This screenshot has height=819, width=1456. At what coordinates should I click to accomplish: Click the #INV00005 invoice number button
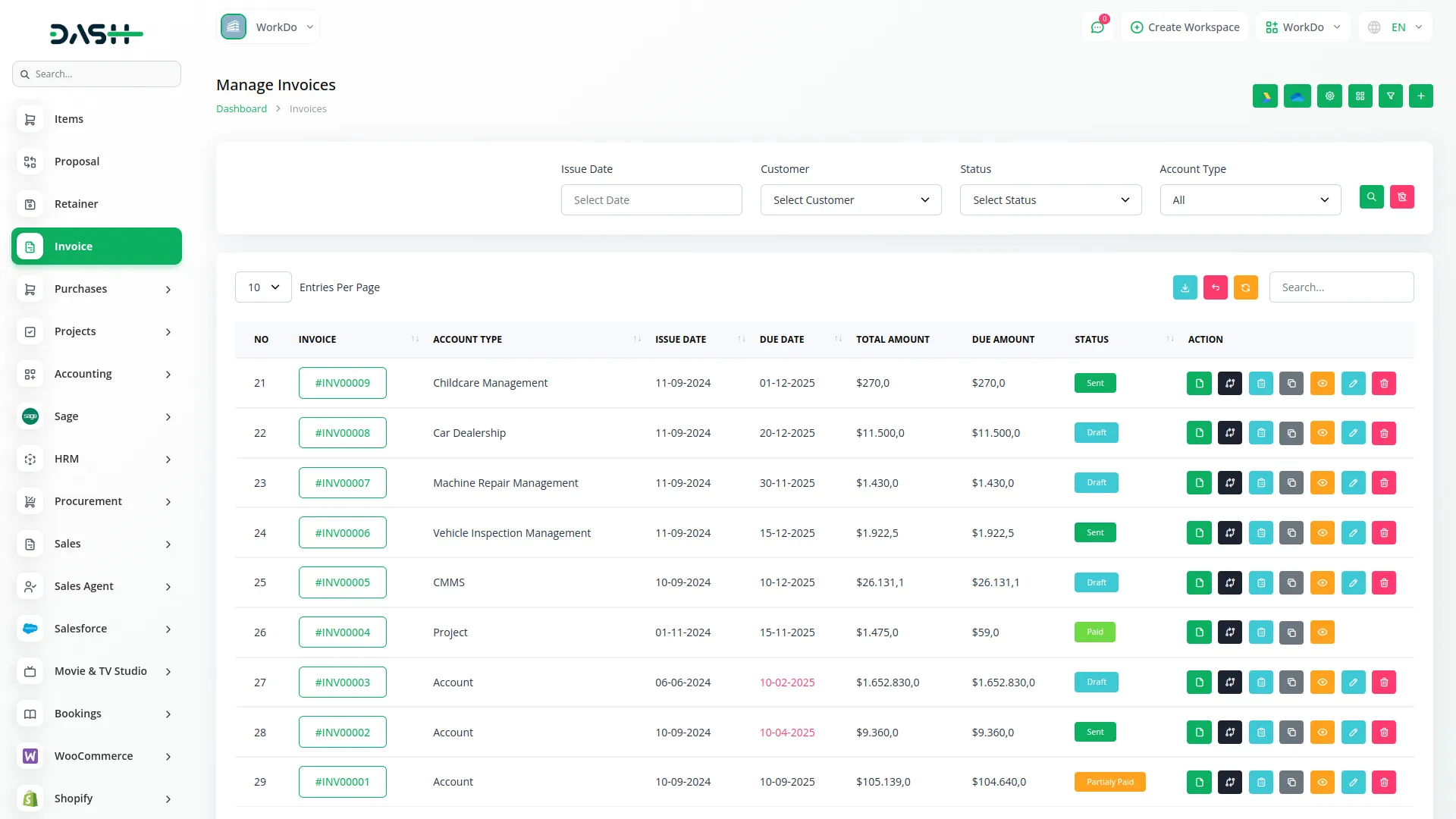pyautogui.click(x=342, y=582)
